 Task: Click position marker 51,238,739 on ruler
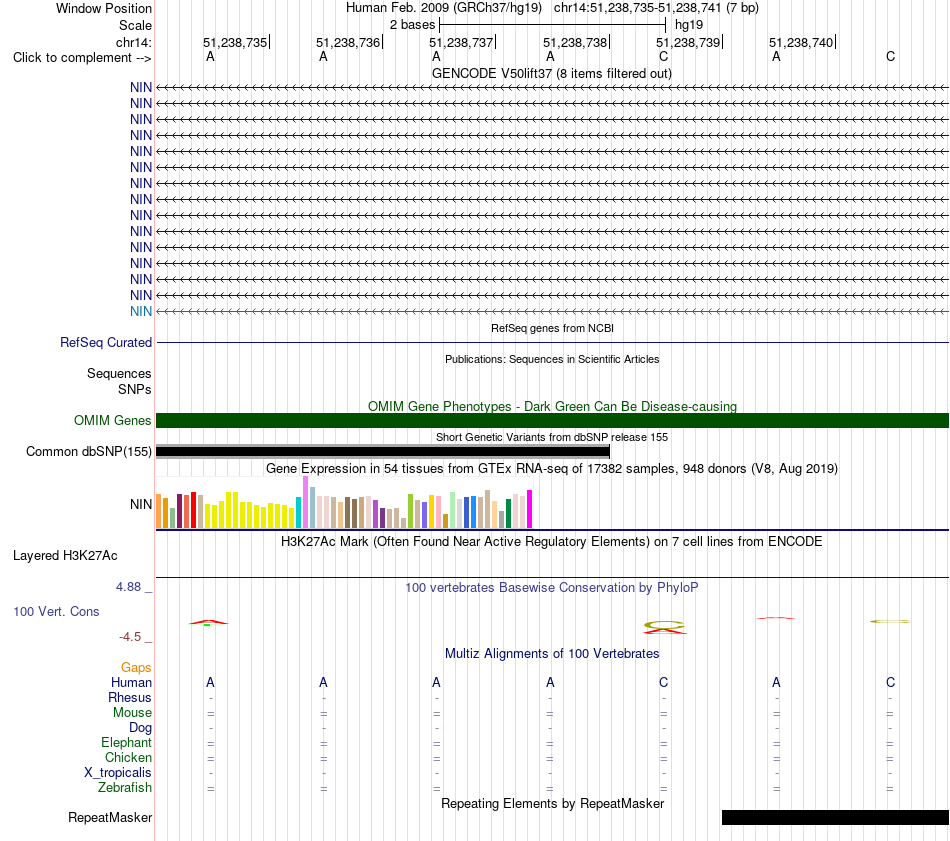pyautogui.click(x=689, y=42)
